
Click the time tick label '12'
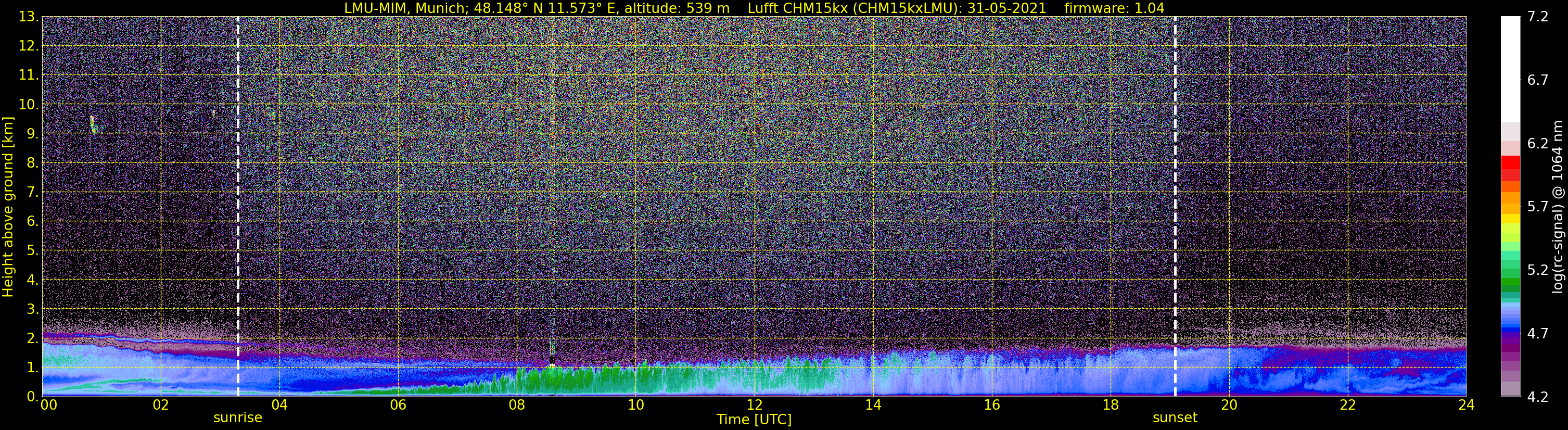(754, 405)
